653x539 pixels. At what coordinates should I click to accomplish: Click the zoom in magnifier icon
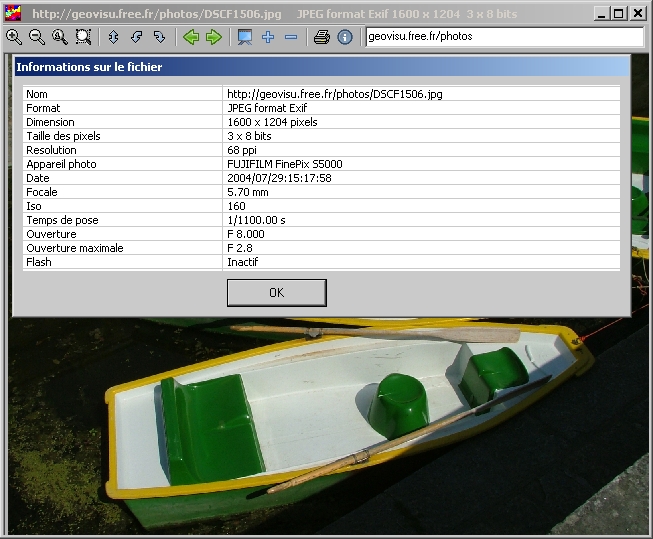pos(14,37)
